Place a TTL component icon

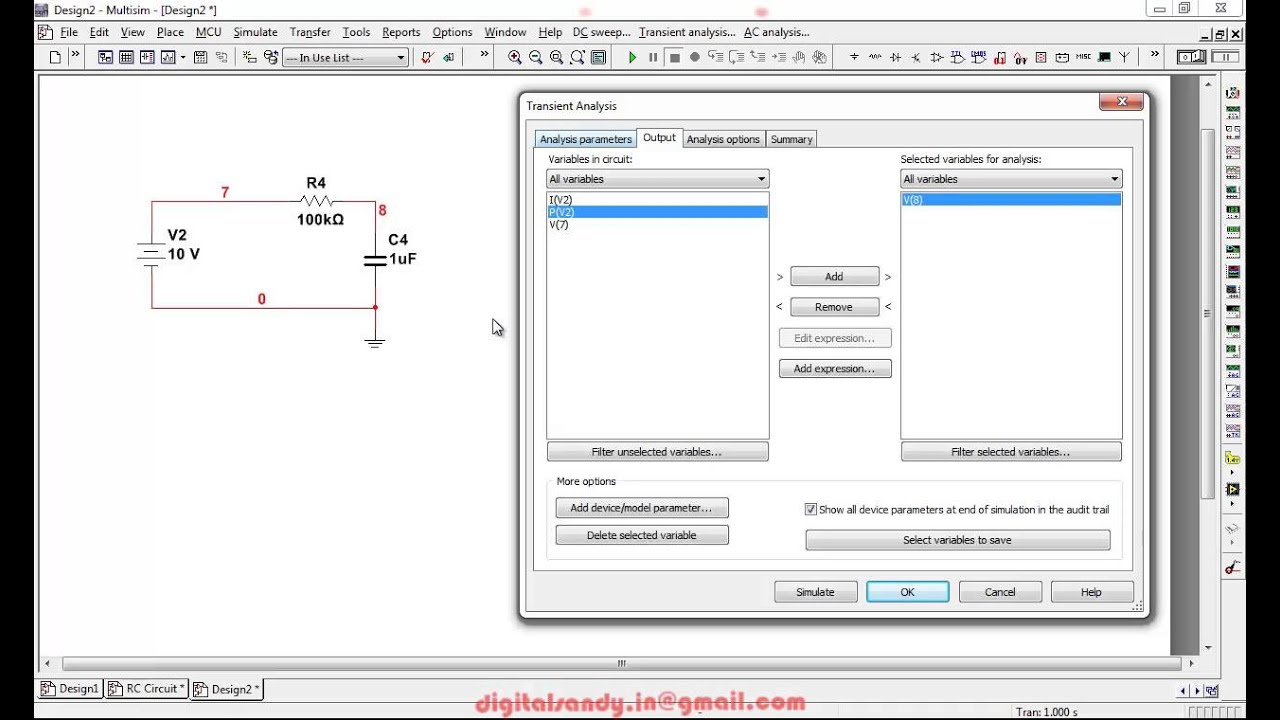point(958,58)
